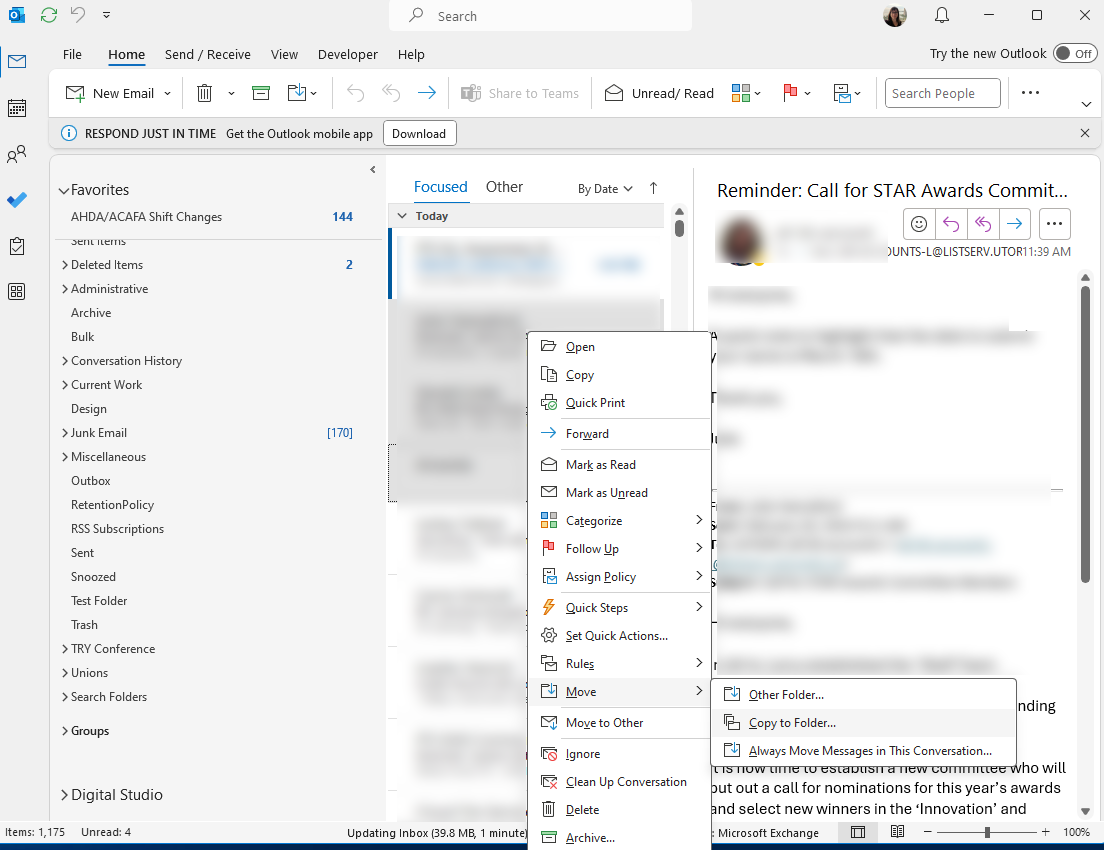Collapse the Favorites section
The image size is (1104, 850).
point(64,190)
